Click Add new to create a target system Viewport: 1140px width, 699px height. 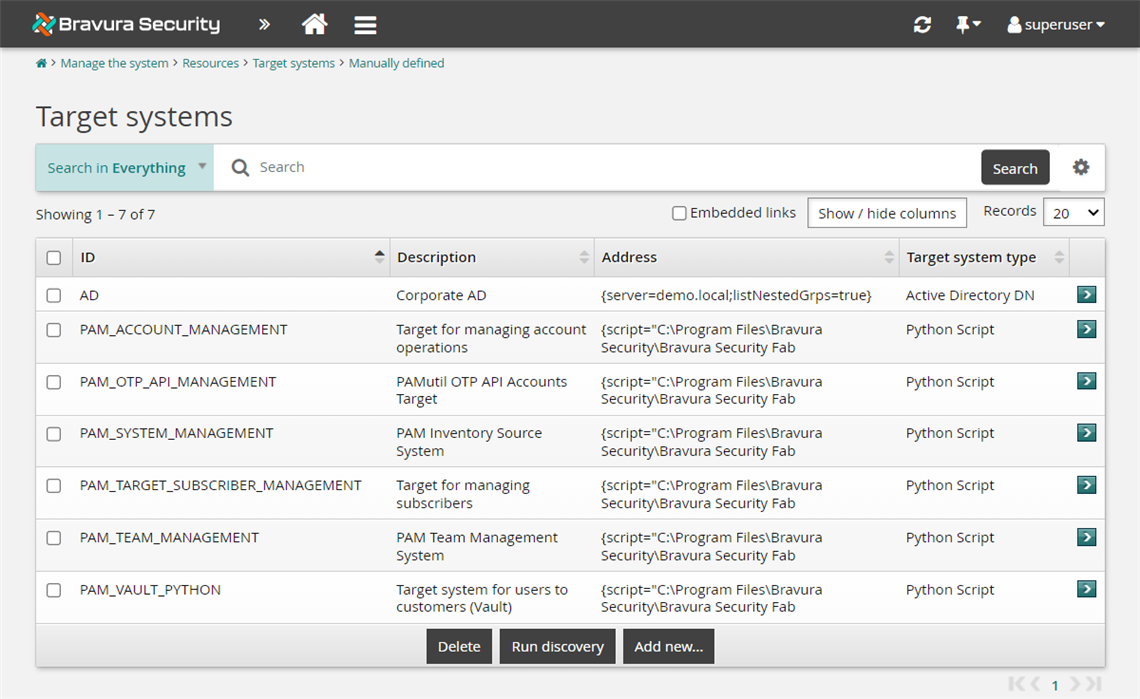pos(668,646)
